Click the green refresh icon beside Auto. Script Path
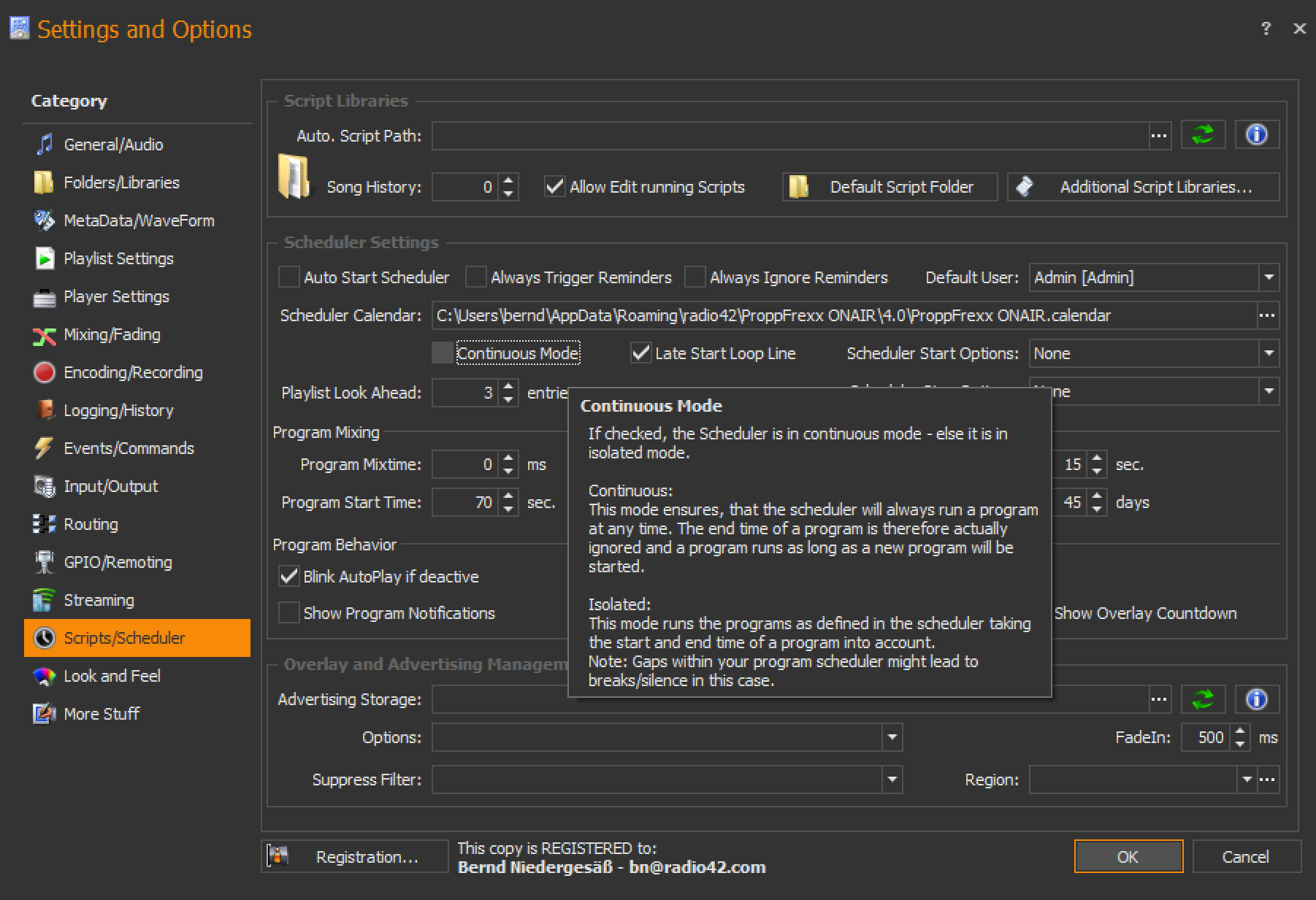Image resolution: width=1316 pixels, height=900 pixels. (1202, 135)
